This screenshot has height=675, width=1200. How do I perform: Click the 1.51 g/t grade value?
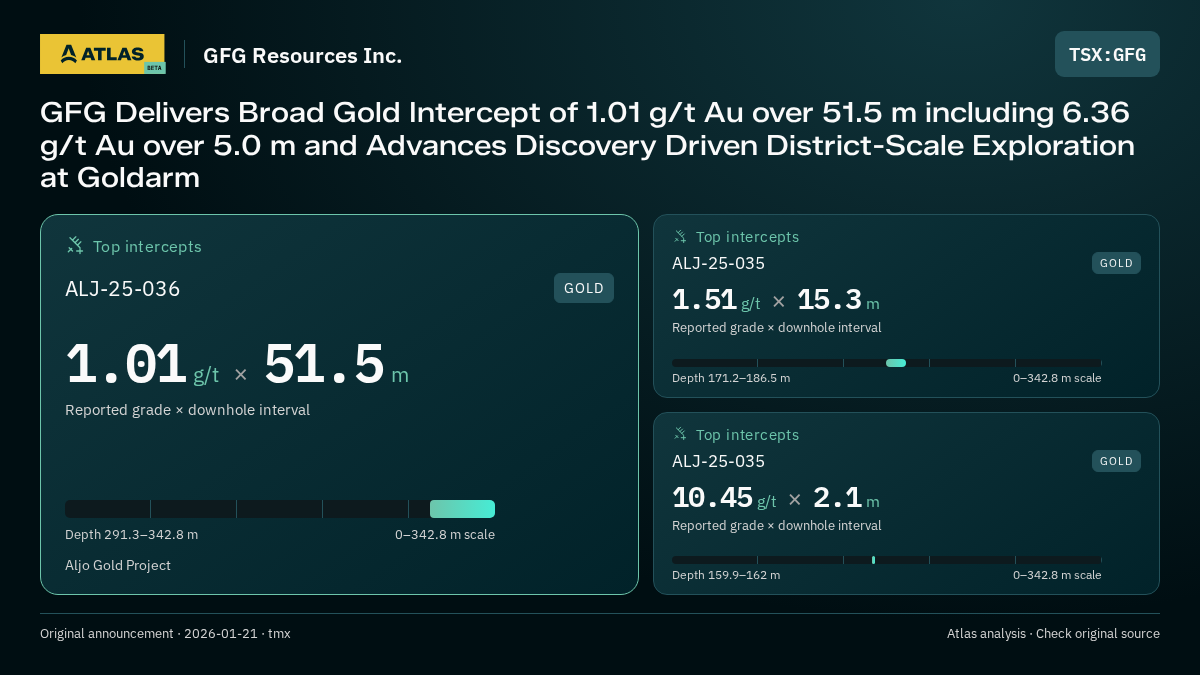coord(716,300)
